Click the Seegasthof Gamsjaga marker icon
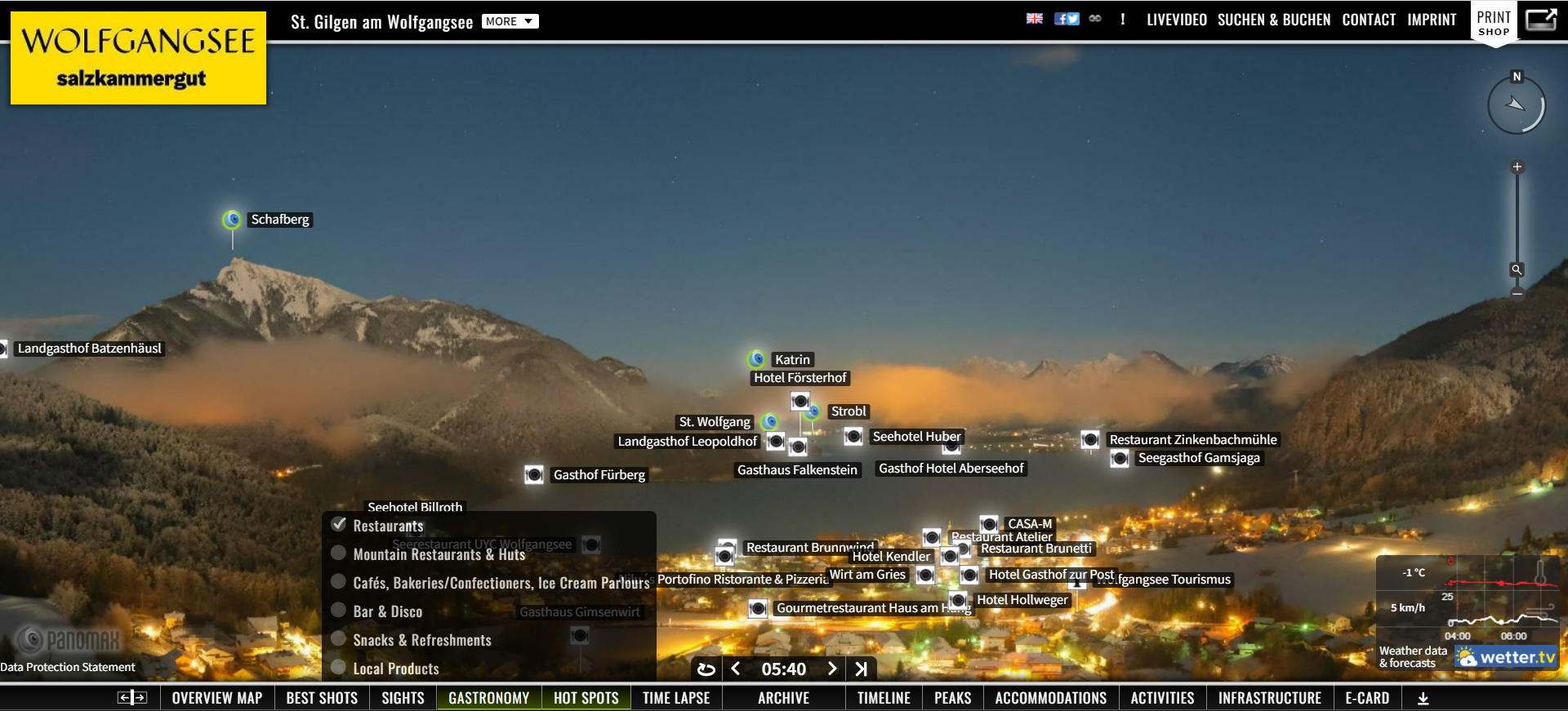Viewport: 1568px width, 711px height. pyautogui.click(x=1120, y=459)
